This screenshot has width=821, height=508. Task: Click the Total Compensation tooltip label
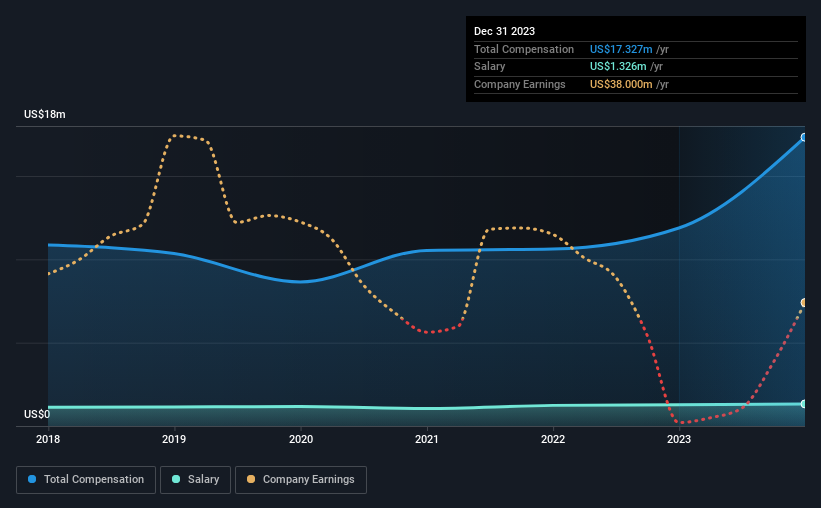coord(524,49)
